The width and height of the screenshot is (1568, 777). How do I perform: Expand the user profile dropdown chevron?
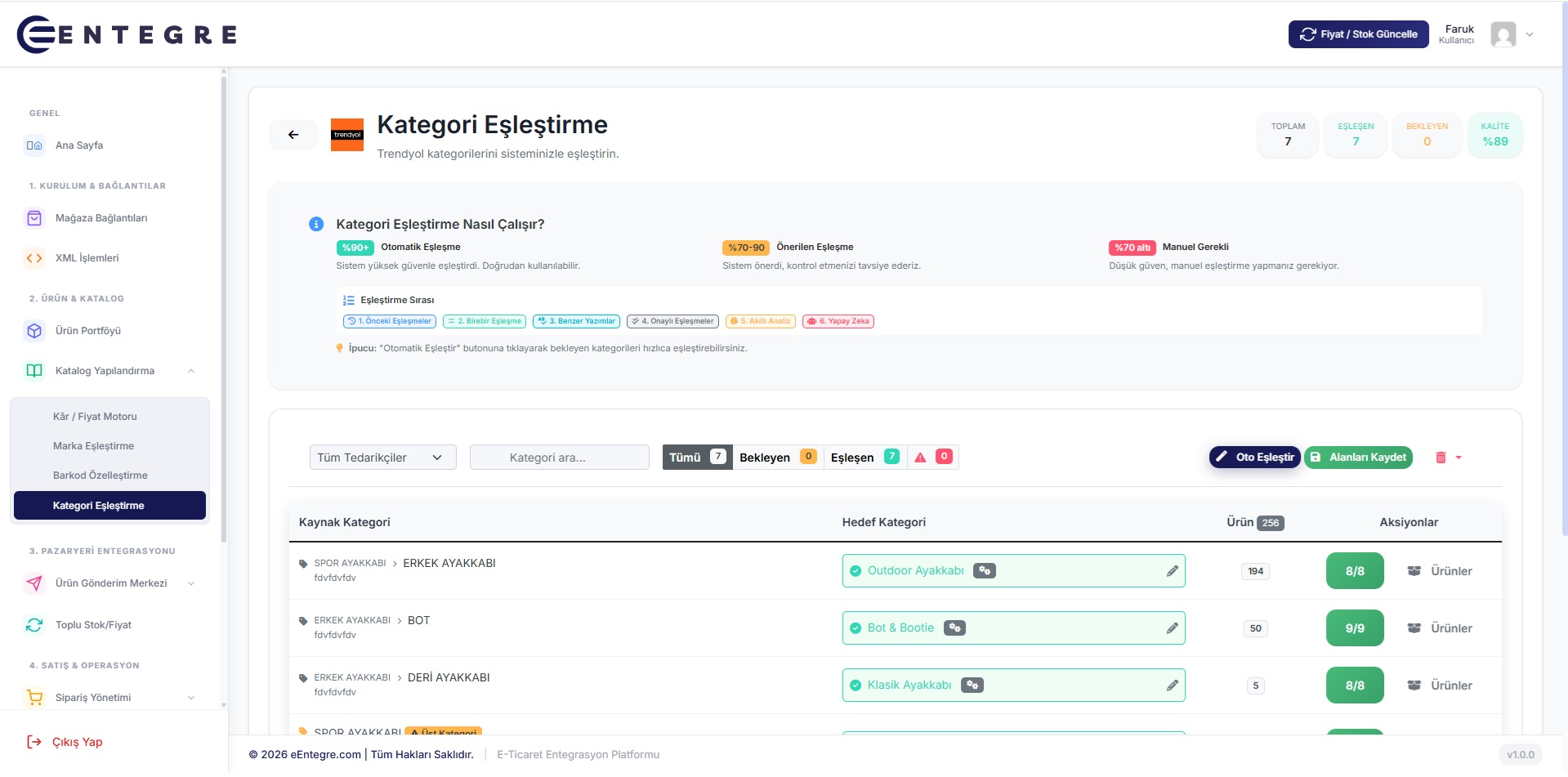(x=1530, y=34)
